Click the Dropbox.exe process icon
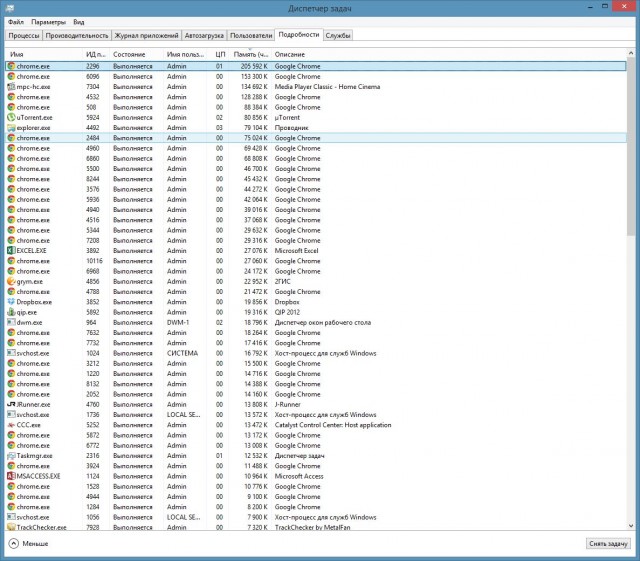 [x=11, y=302]
